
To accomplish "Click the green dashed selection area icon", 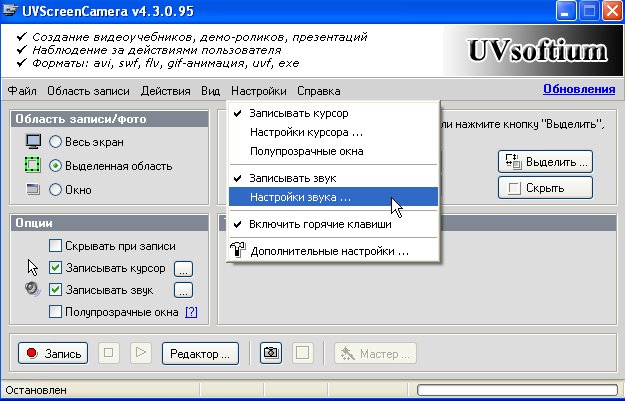I will pyautogui.click(x=33, y=165).
